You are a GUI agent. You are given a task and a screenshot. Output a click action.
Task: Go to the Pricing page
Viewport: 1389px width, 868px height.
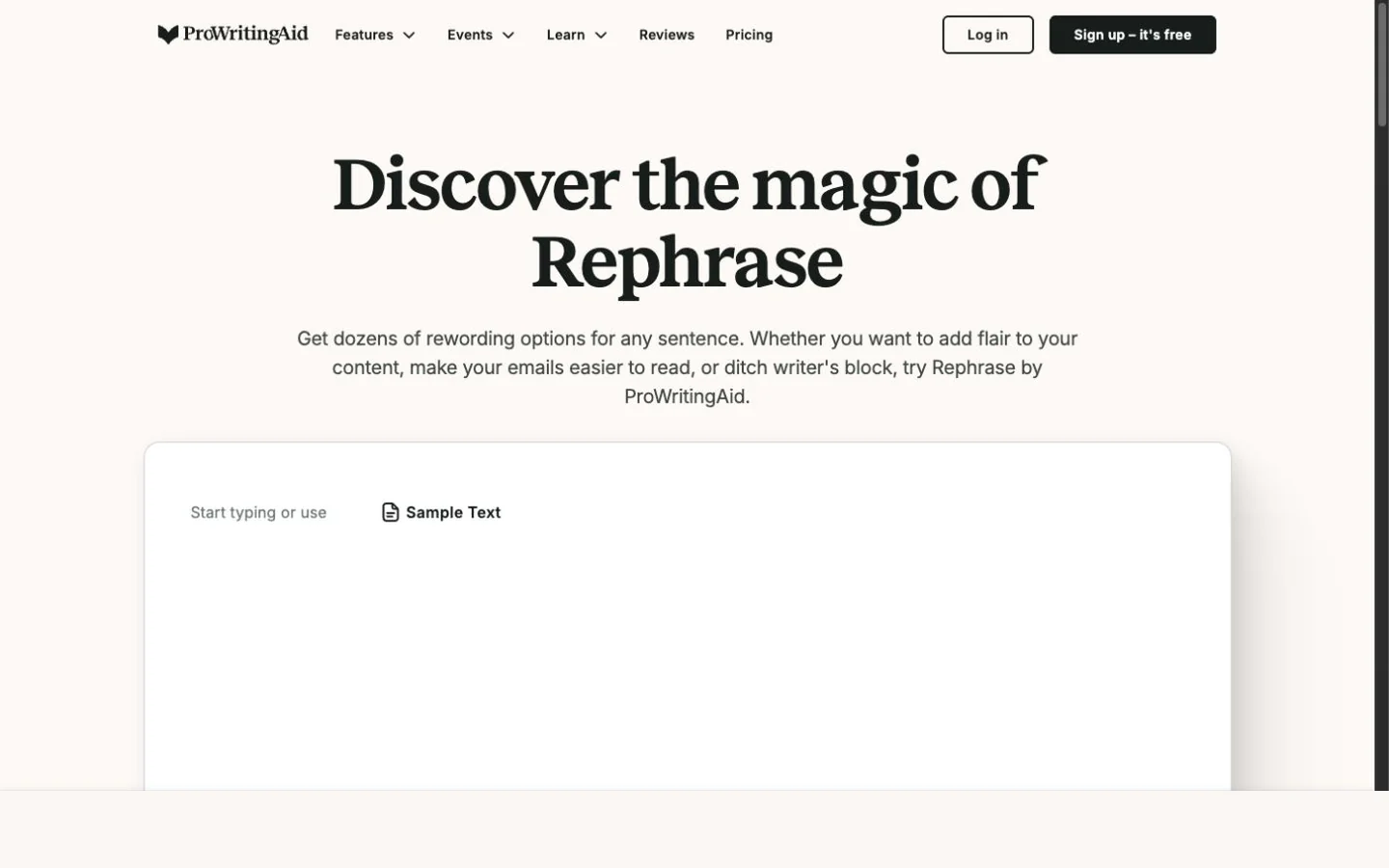point(749,35)
